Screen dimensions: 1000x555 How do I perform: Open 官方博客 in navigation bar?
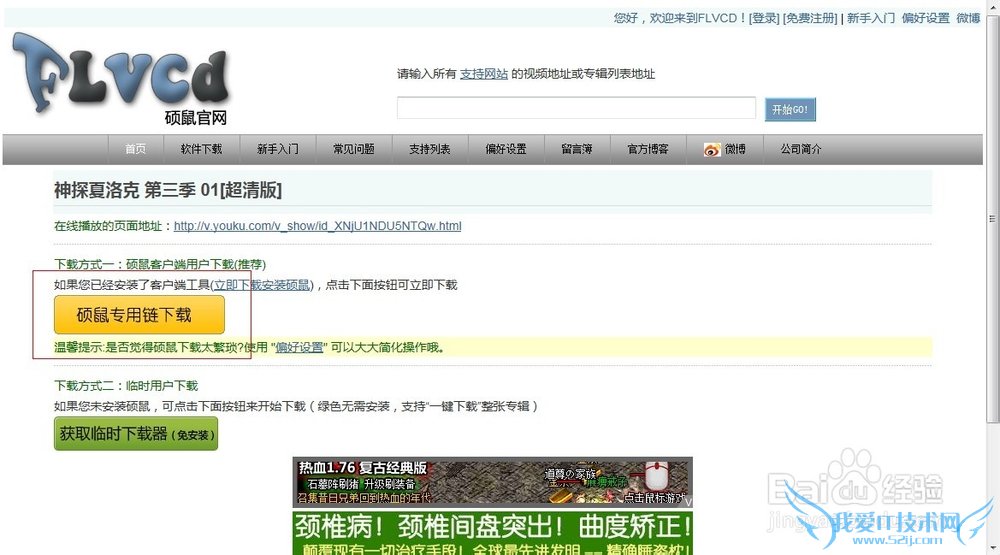click(x=648, y=149)
